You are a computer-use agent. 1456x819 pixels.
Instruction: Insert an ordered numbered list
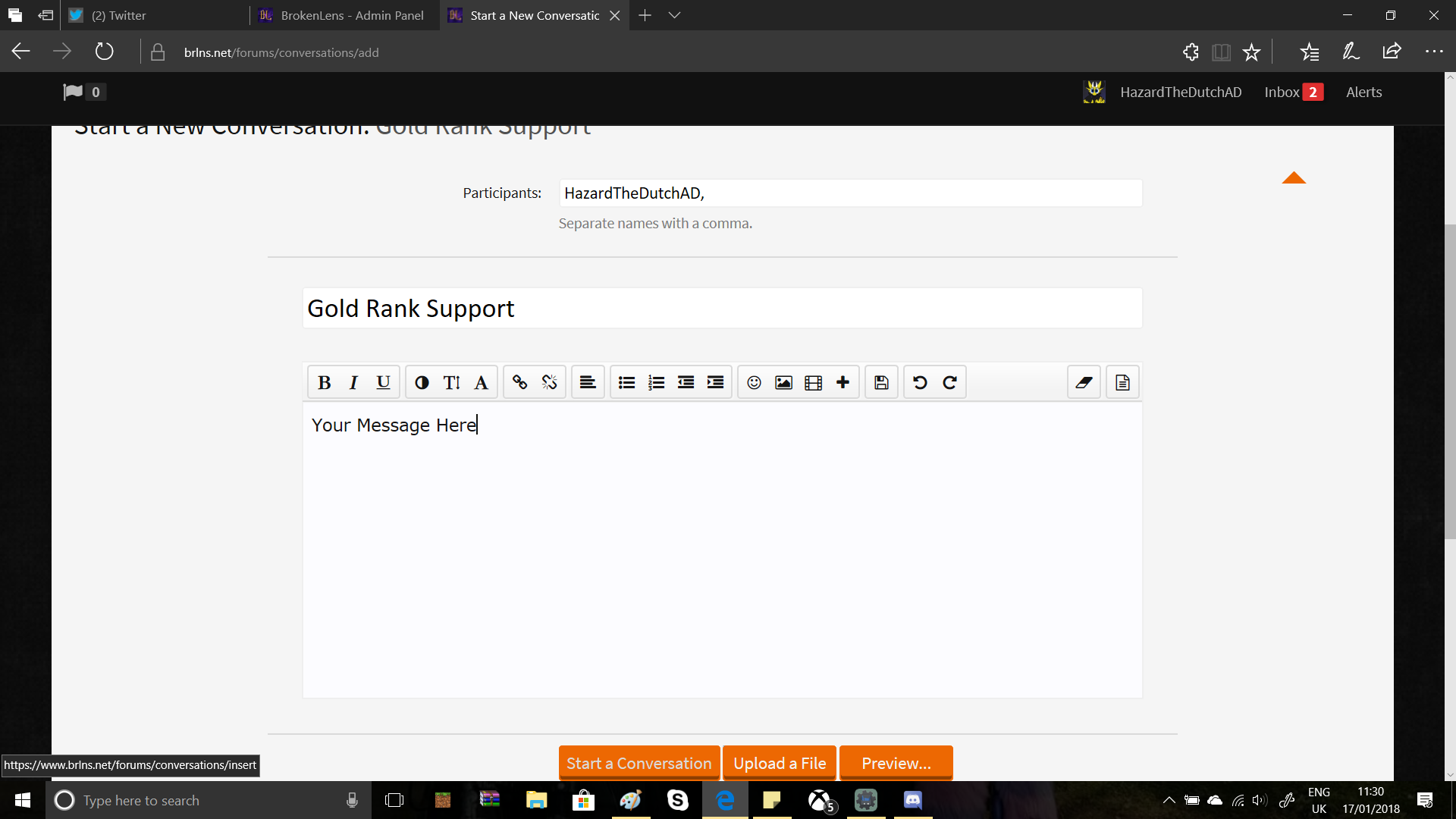point(656,382)
